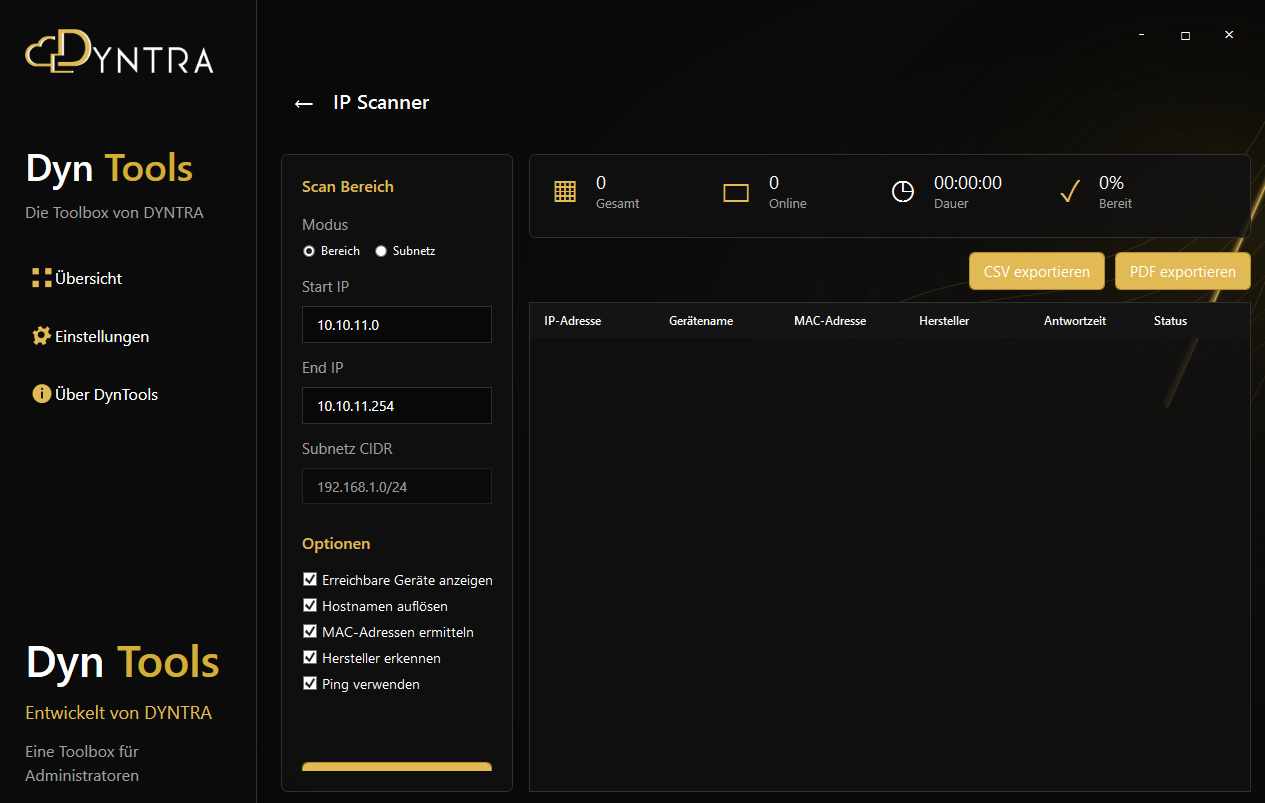
Task: Click the Online monitor icon
Action: coord(736,193)
